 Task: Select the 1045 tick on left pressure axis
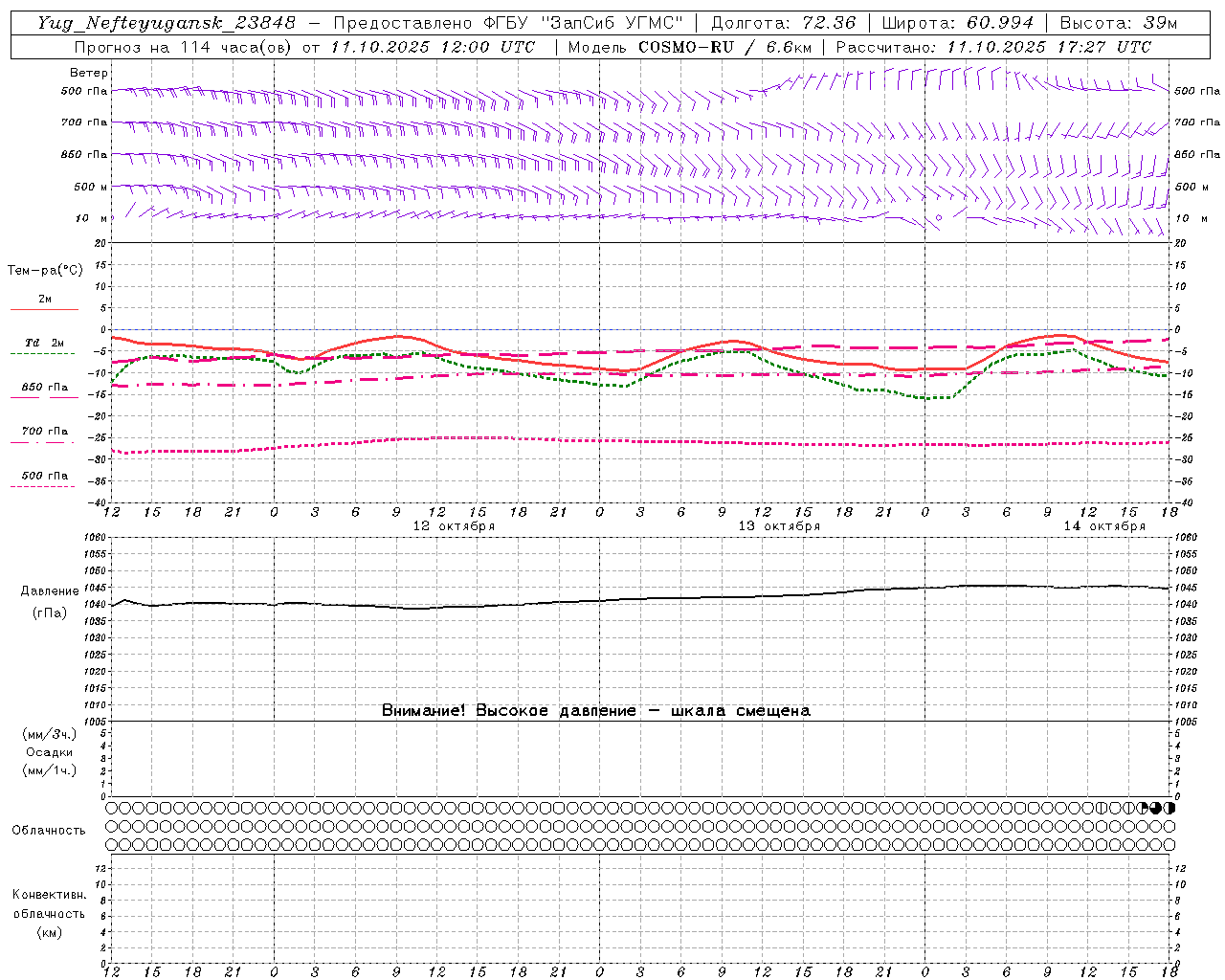click(97, 588)
